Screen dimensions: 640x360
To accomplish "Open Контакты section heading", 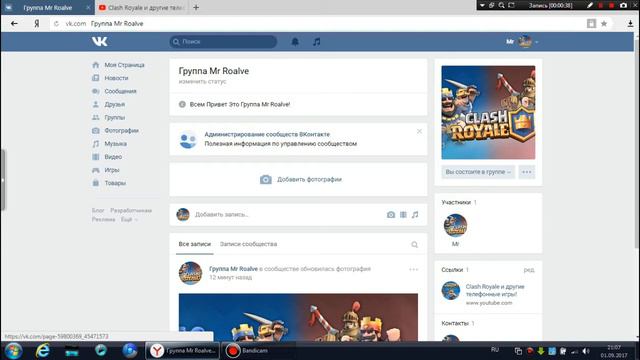I will (455, 323).
